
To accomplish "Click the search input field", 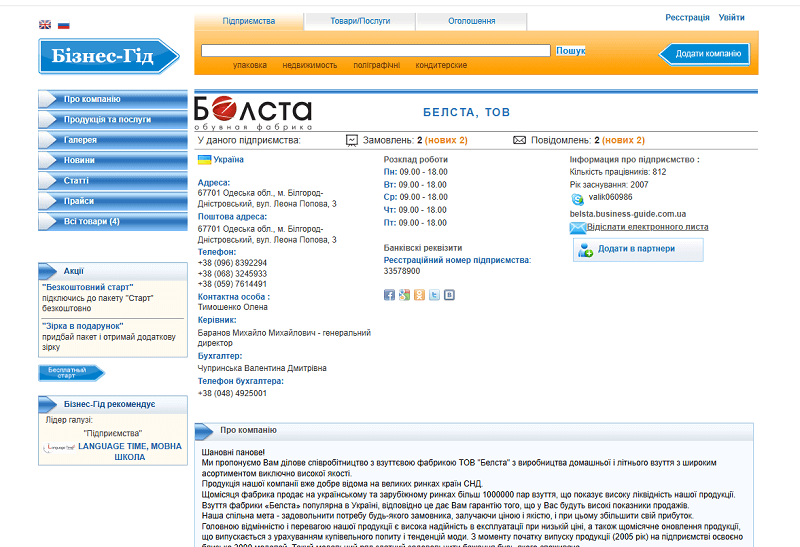I will tap(376, 51).
